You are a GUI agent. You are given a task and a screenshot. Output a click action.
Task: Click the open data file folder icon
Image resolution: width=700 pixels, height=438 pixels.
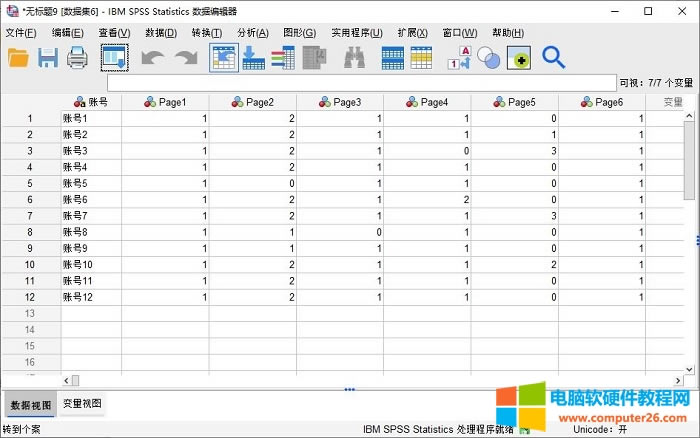click(18, 59)
